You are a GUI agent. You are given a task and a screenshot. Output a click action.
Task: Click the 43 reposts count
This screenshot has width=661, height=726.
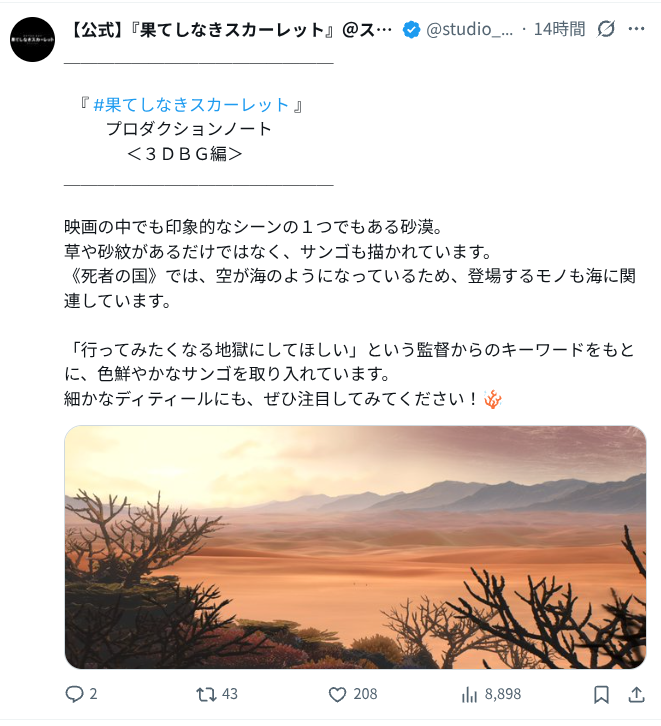pos(230,694)
